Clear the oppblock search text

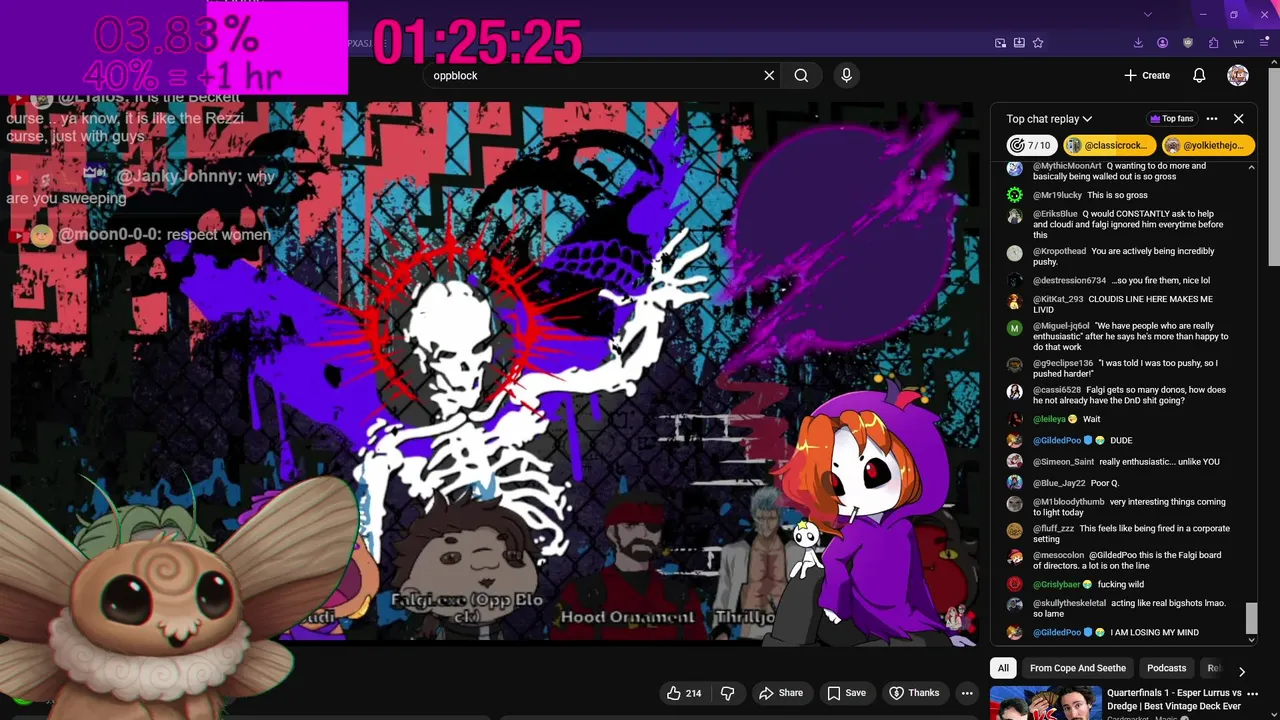769,75
